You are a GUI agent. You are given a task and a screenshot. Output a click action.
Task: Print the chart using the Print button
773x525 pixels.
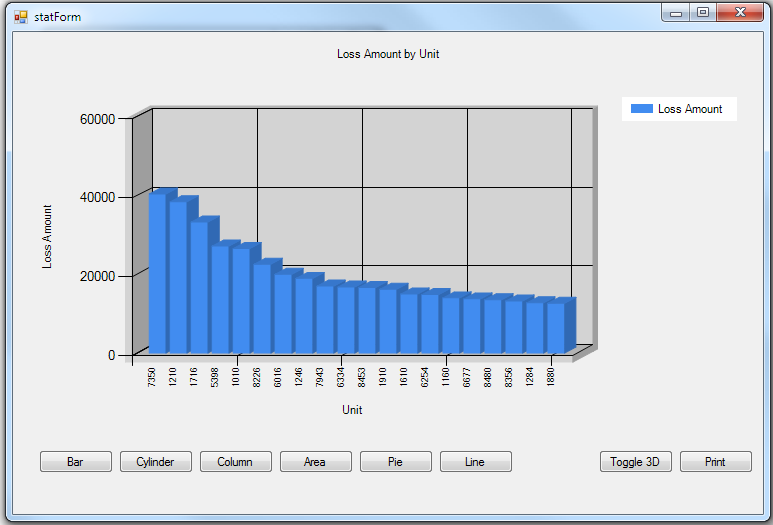716,461
